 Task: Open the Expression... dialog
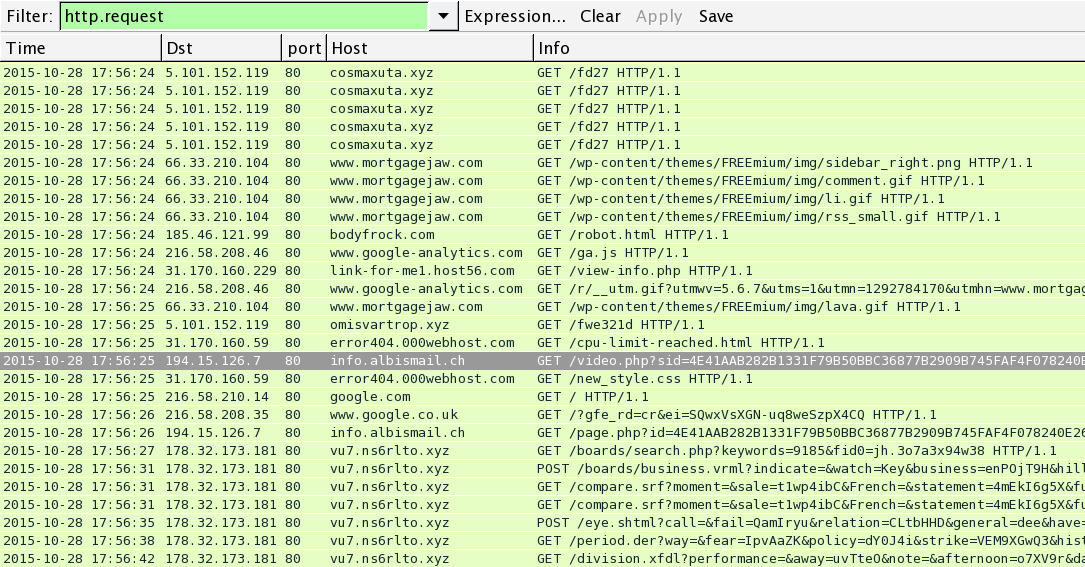tap(515, 16)
